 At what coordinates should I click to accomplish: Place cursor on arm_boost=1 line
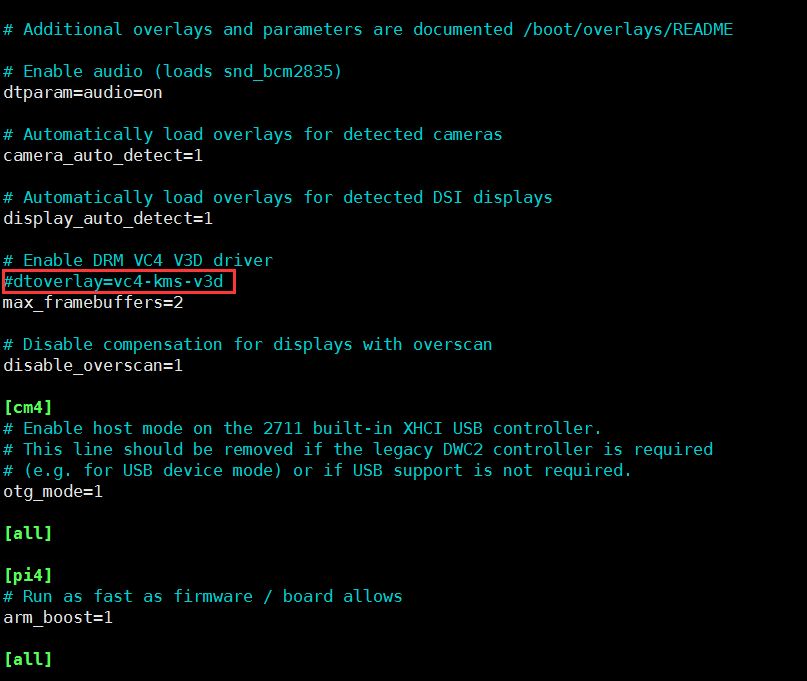coord(58,617)
